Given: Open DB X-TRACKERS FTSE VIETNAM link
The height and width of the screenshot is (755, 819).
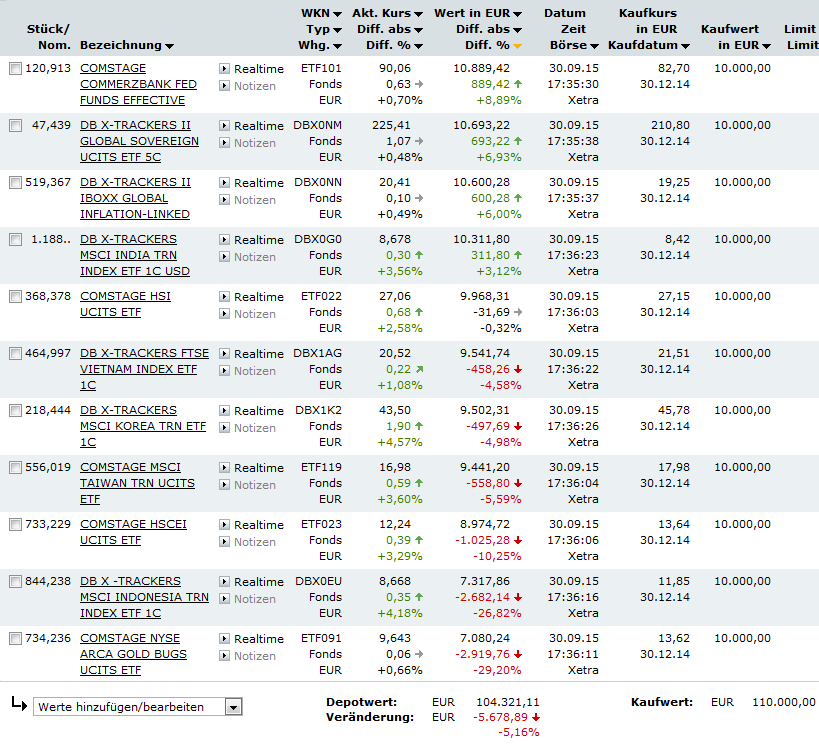Looking at the screenshot, I should [145, 369].
